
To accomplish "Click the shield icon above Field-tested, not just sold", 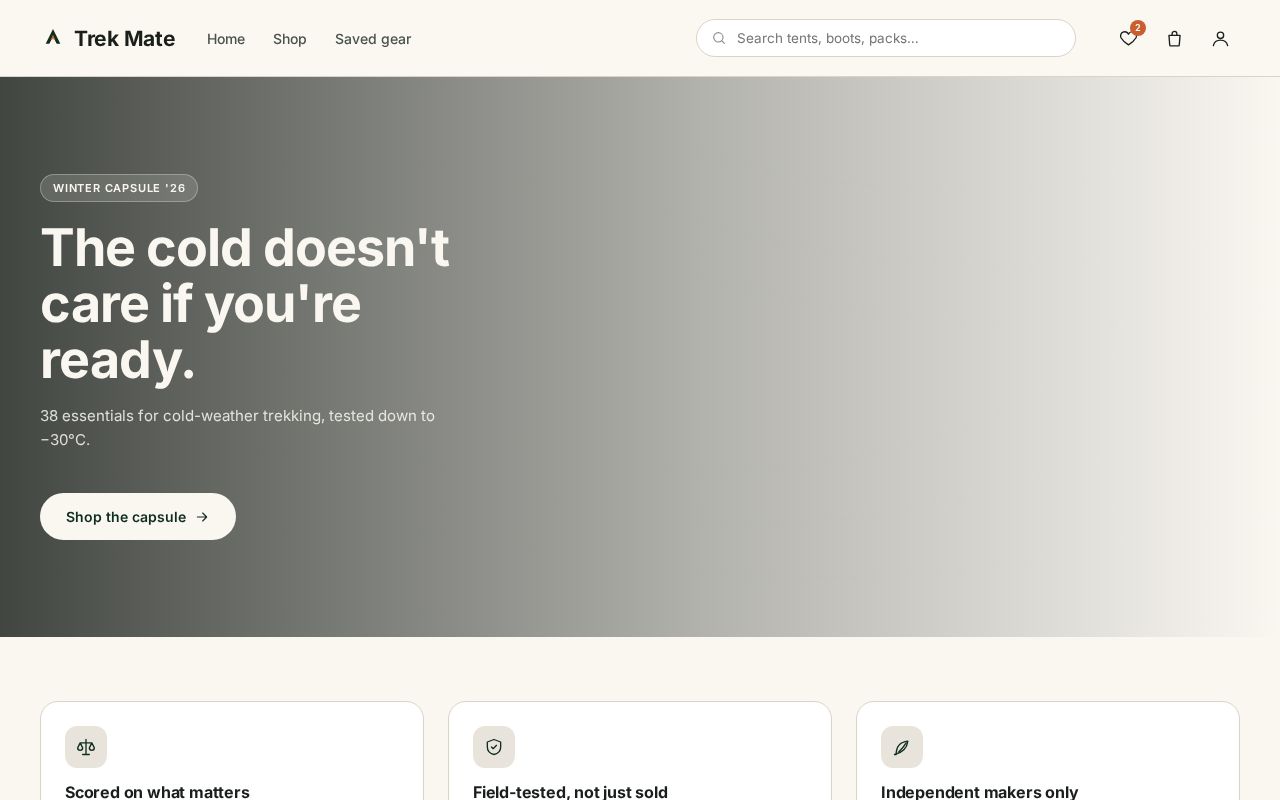I will click(x=494, y=747).
